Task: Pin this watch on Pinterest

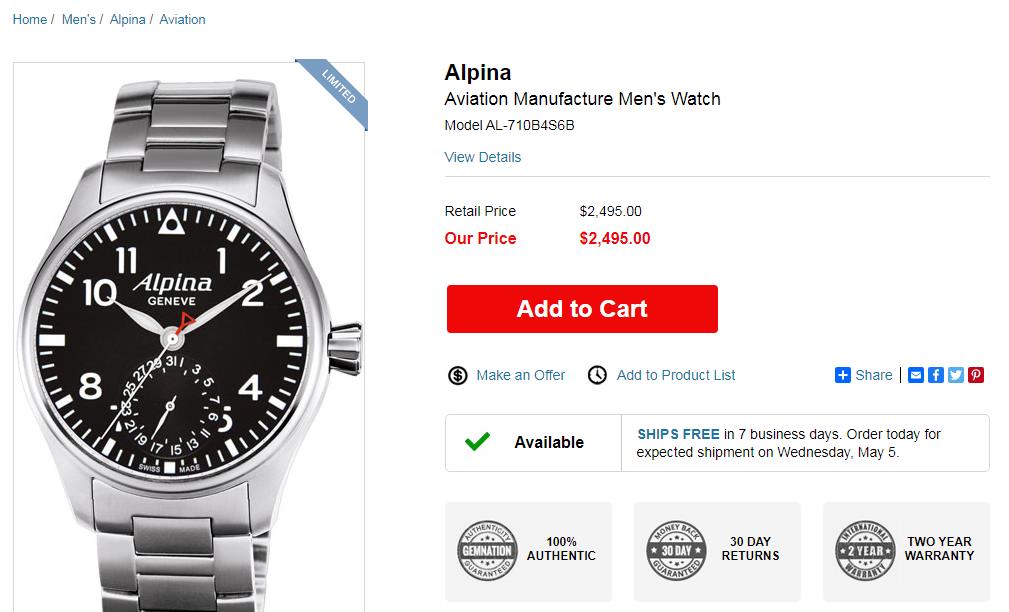Action: pos(976,375)
